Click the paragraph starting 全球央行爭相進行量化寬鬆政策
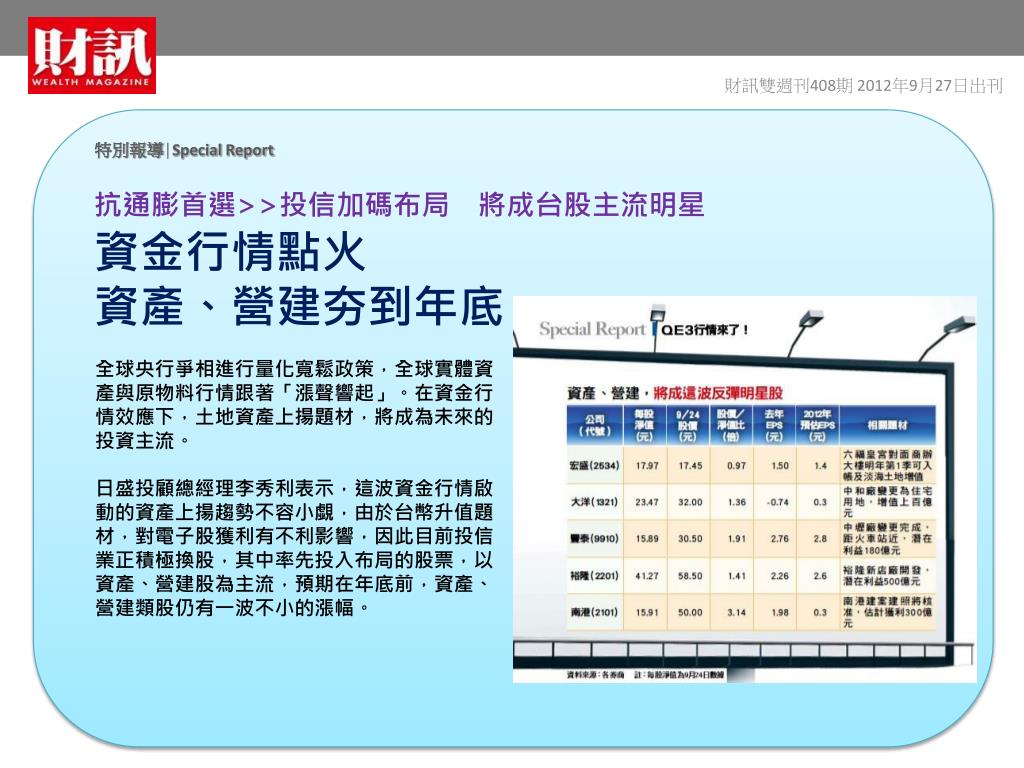The image size is (1024, 768). 294,404
